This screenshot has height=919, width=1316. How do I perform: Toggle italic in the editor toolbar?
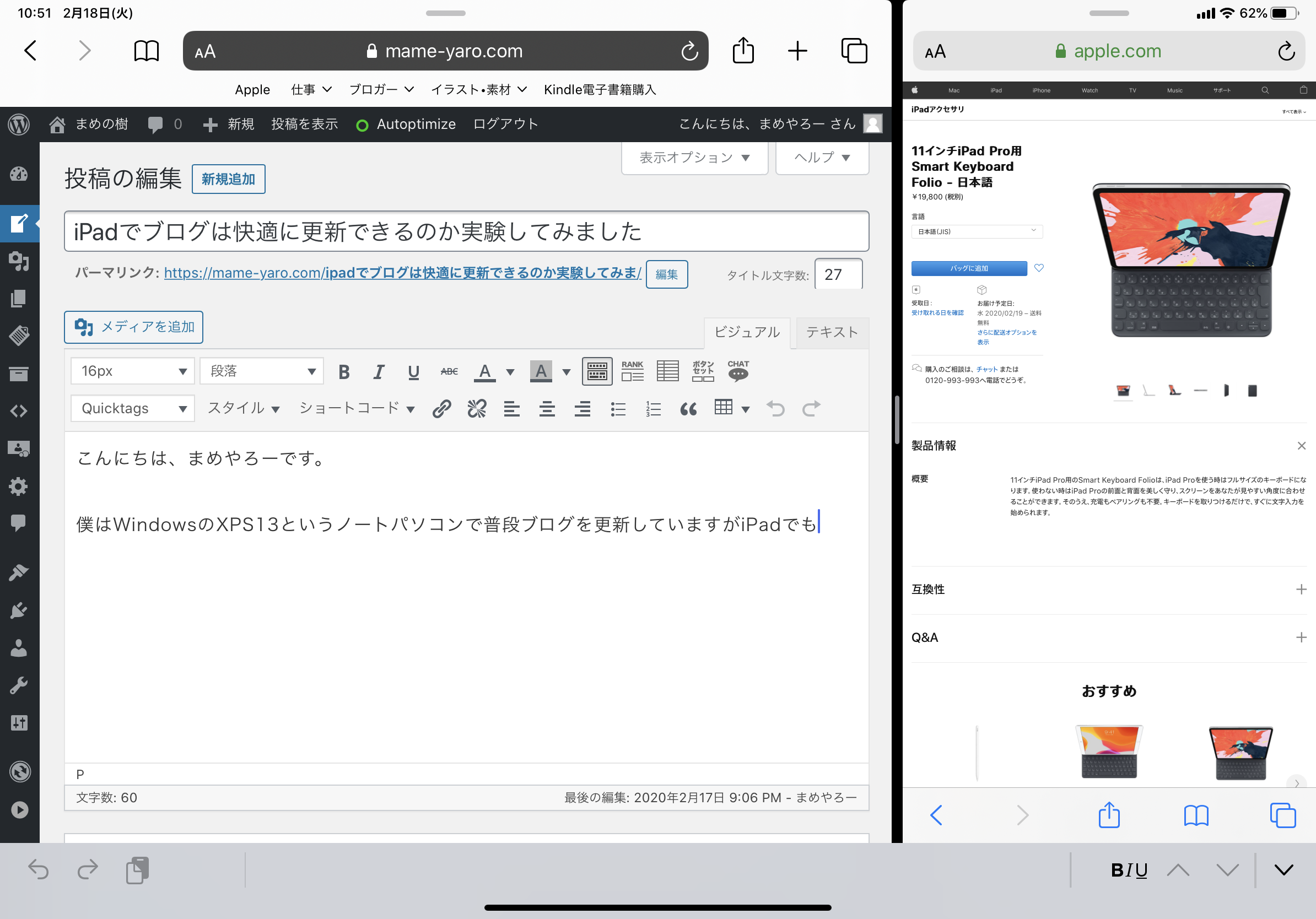(378, 372)
